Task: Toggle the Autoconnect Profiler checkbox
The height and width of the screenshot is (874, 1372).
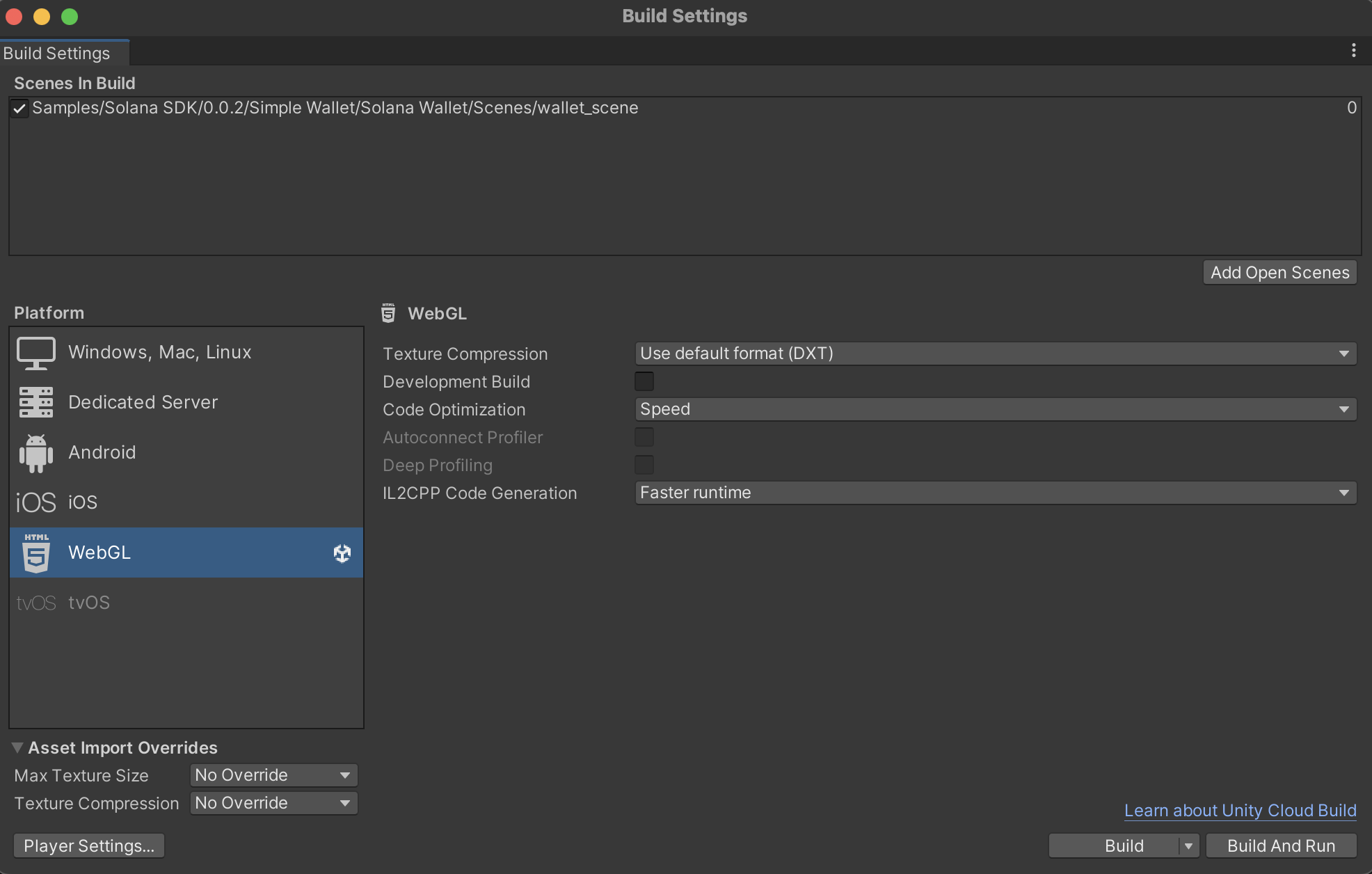Action: point(644,437)
